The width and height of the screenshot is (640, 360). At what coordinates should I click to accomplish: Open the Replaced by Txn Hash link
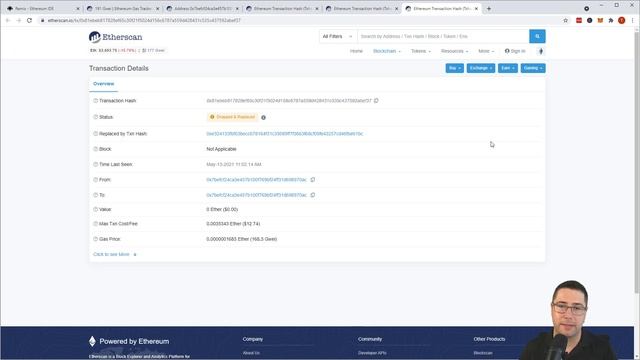tap(284, 133)
